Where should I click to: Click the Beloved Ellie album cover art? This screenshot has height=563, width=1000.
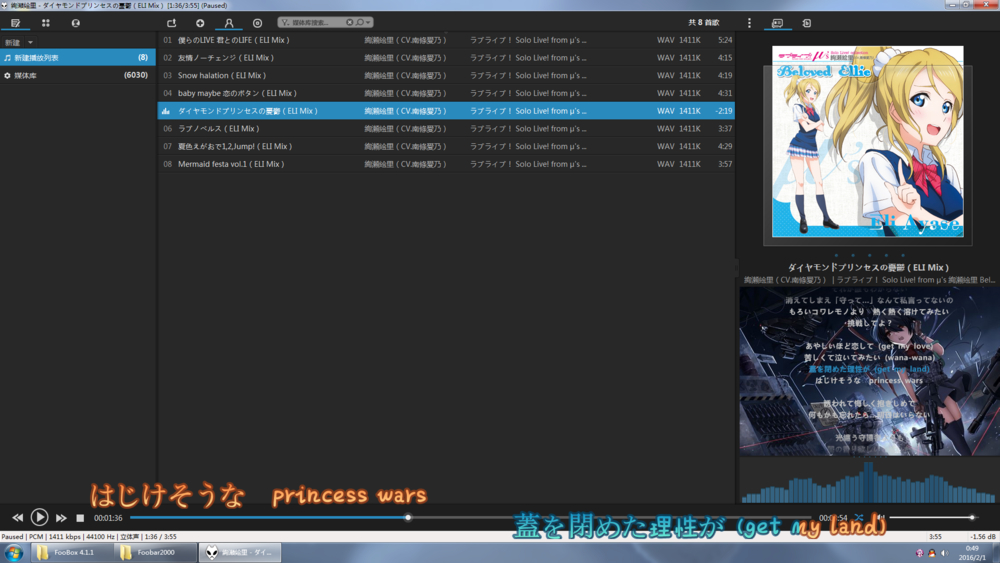tap(868, 142)
